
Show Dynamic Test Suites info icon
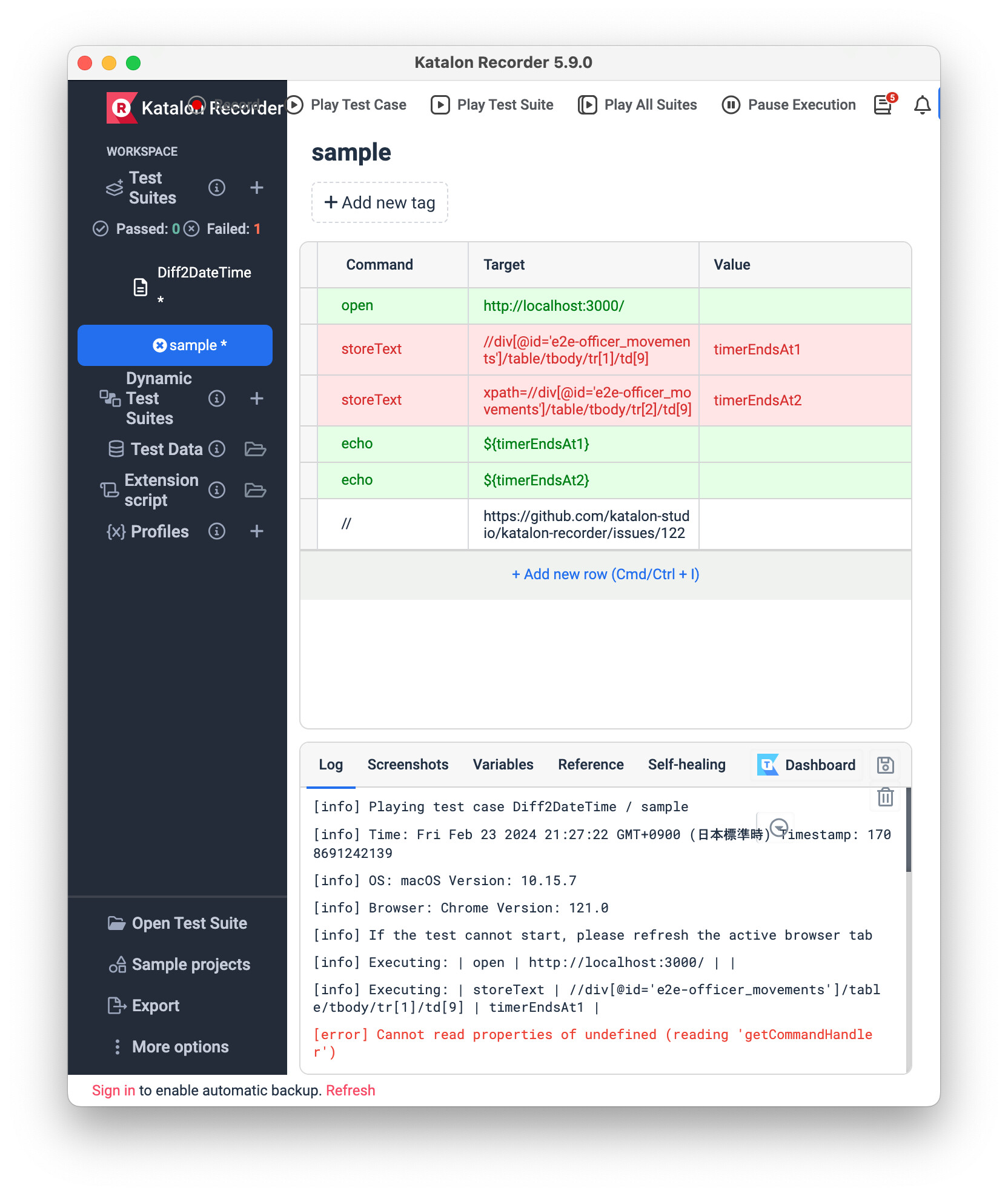point(217,398)
